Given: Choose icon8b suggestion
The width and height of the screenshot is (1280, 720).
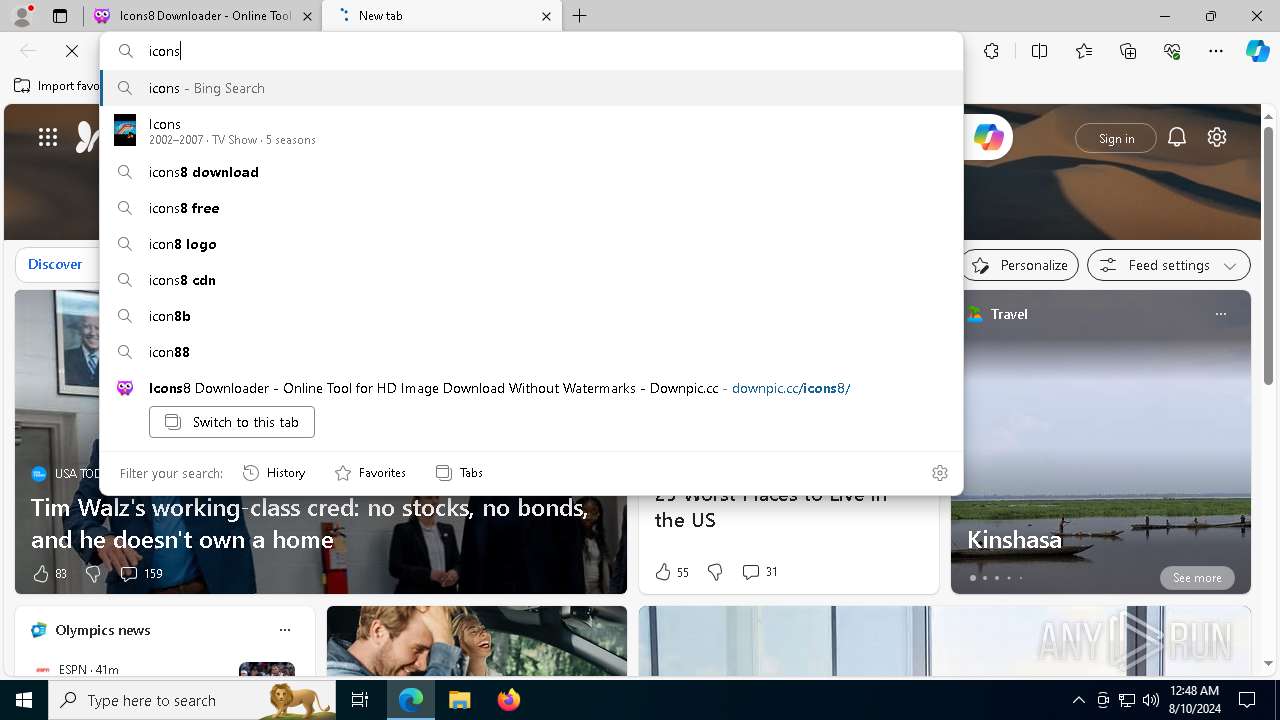Looking at the screenshot, I should pos(531,316).
